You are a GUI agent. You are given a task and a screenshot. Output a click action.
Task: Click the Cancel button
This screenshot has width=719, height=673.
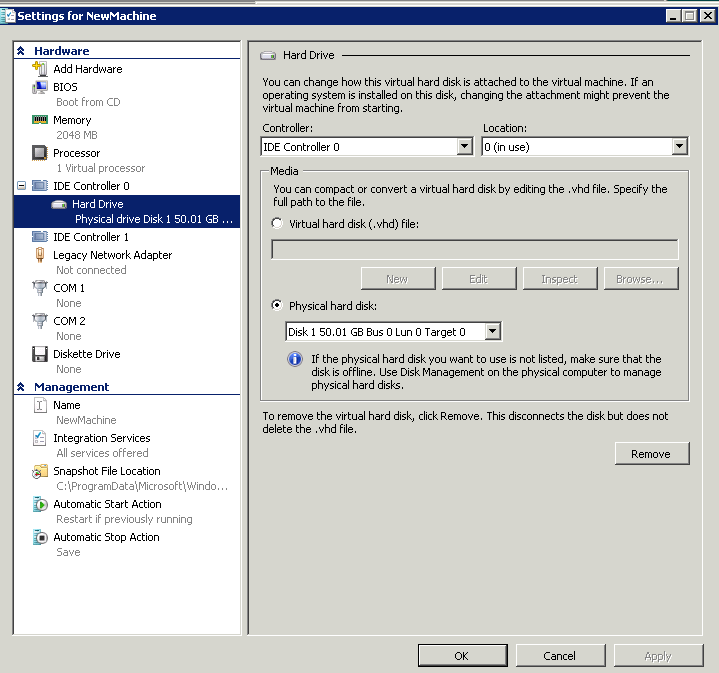560,656
